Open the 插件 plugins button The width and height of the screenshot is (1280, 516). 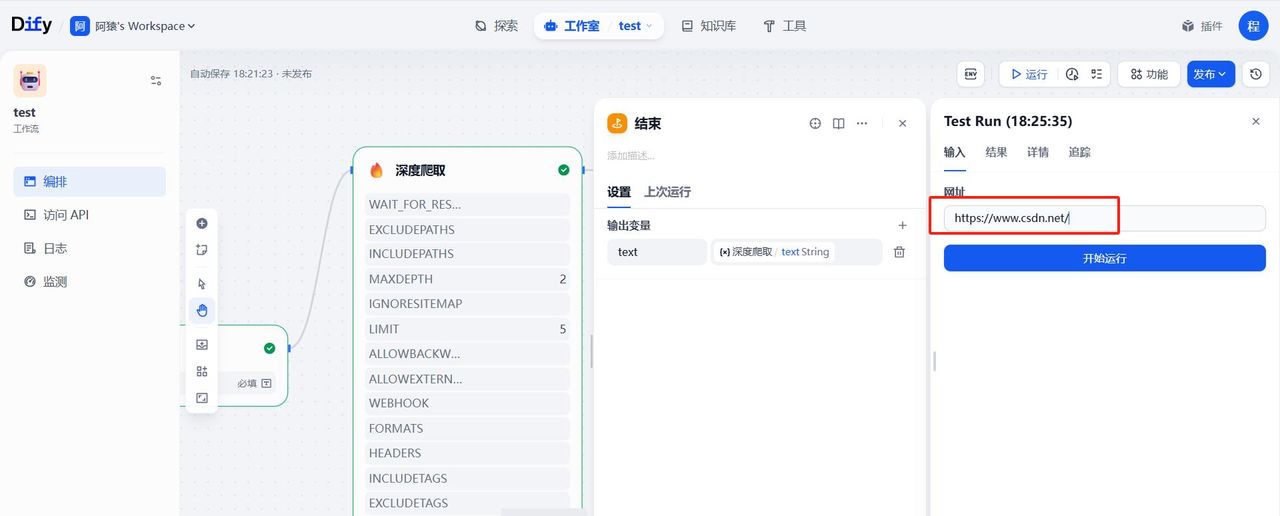tap(1202, 26)
